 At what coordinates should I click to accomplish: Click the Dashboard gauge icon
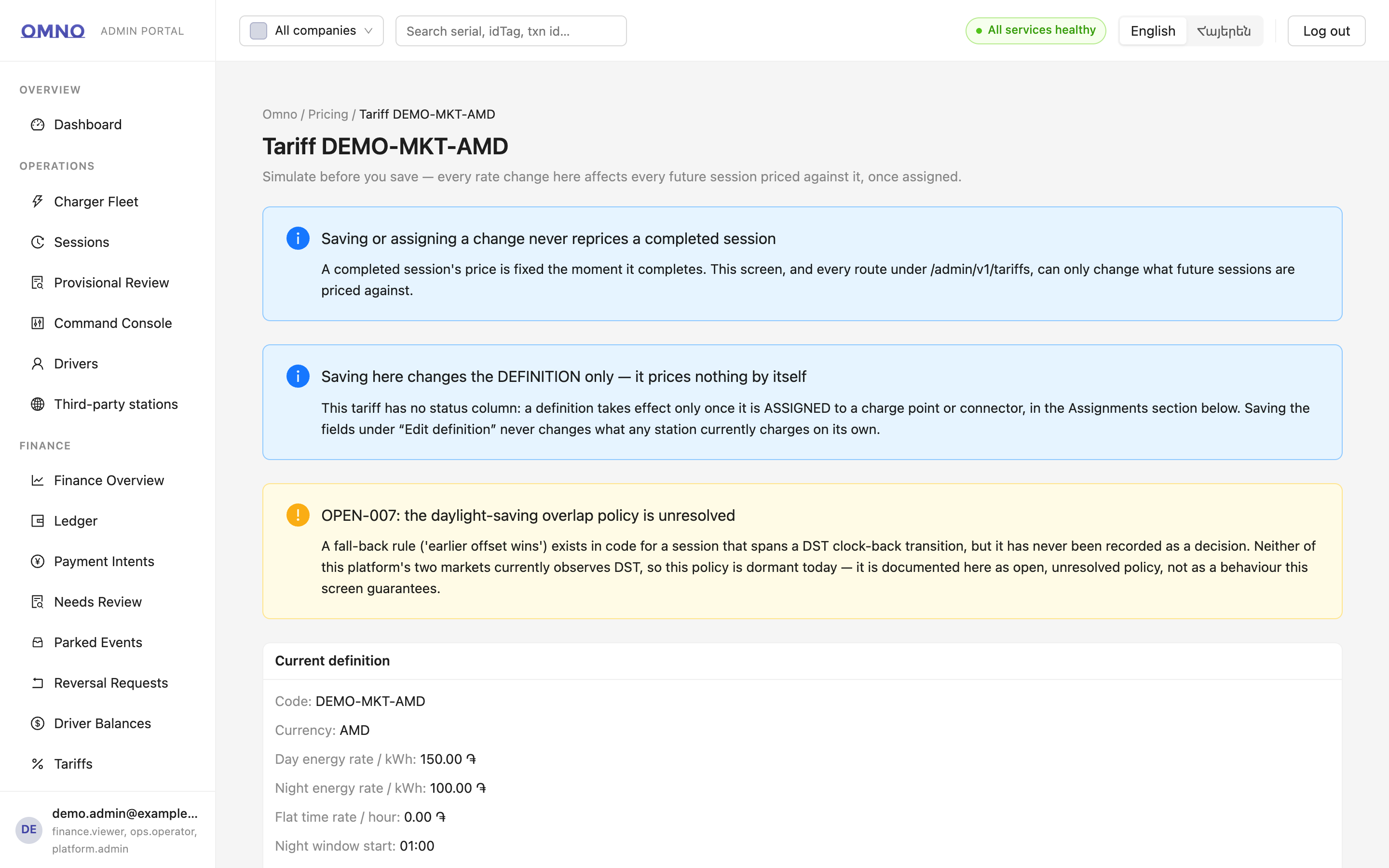pyautogui.click(x=38, y=124)
